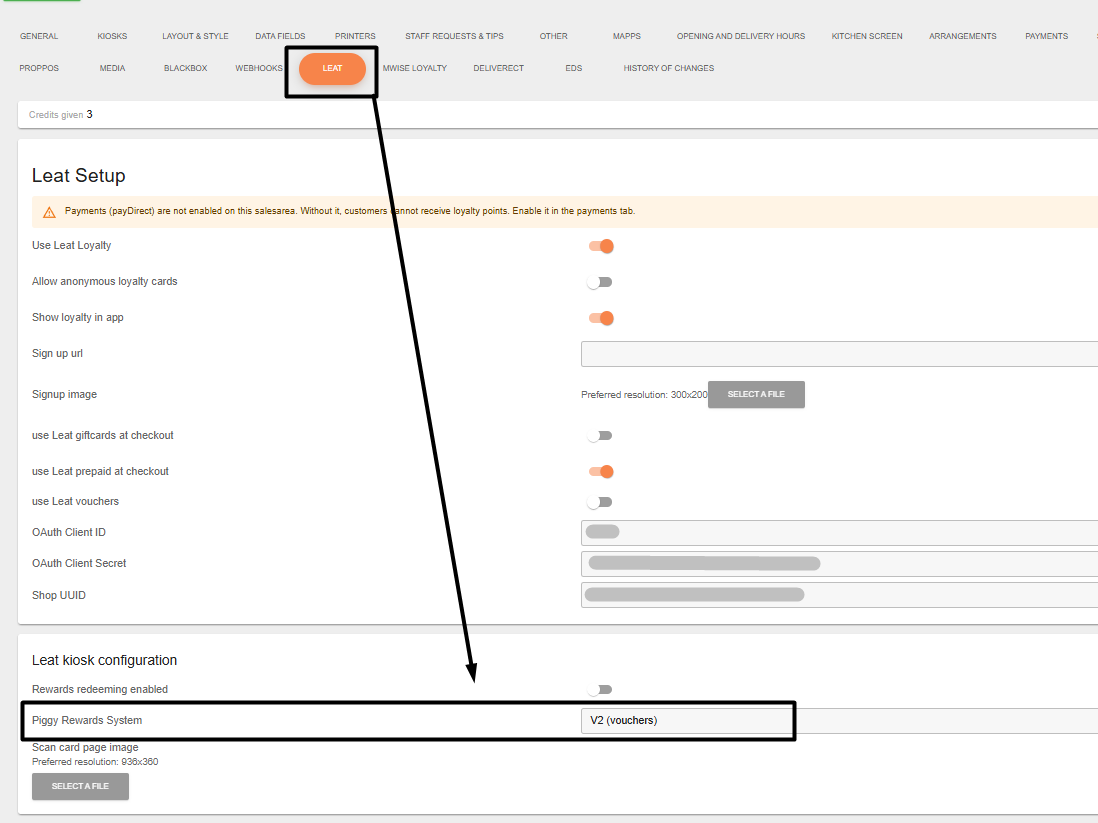Enable Allow anonymous loyalty cards
The height and width of the screenshot is (823, 1098).
[600, 282]
